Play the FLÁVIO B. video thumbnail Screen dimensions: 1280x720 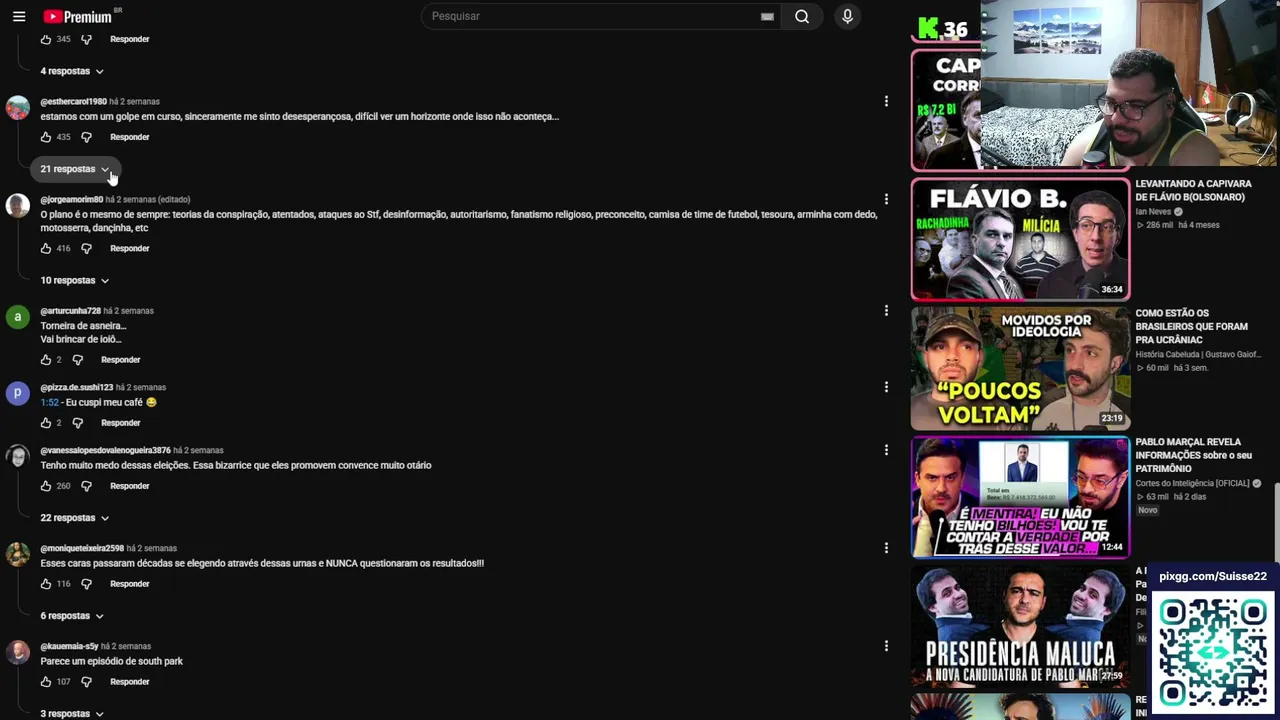pos(1020,239)
